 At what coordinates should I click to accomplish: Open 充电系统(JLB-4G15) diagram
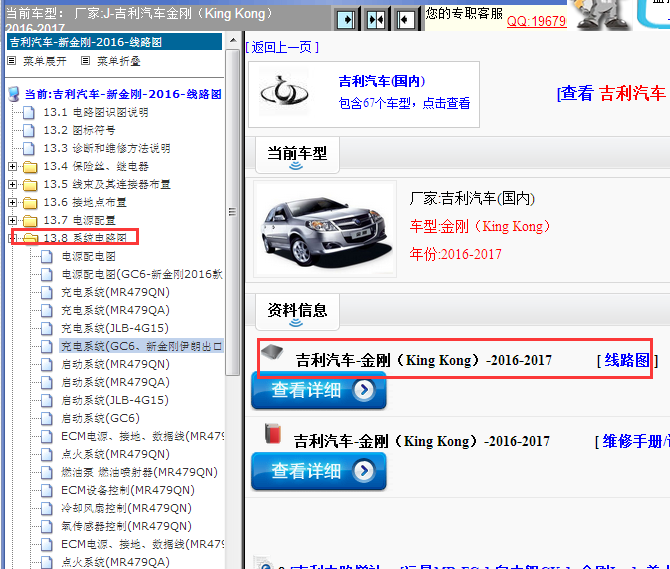pos(115,328)
